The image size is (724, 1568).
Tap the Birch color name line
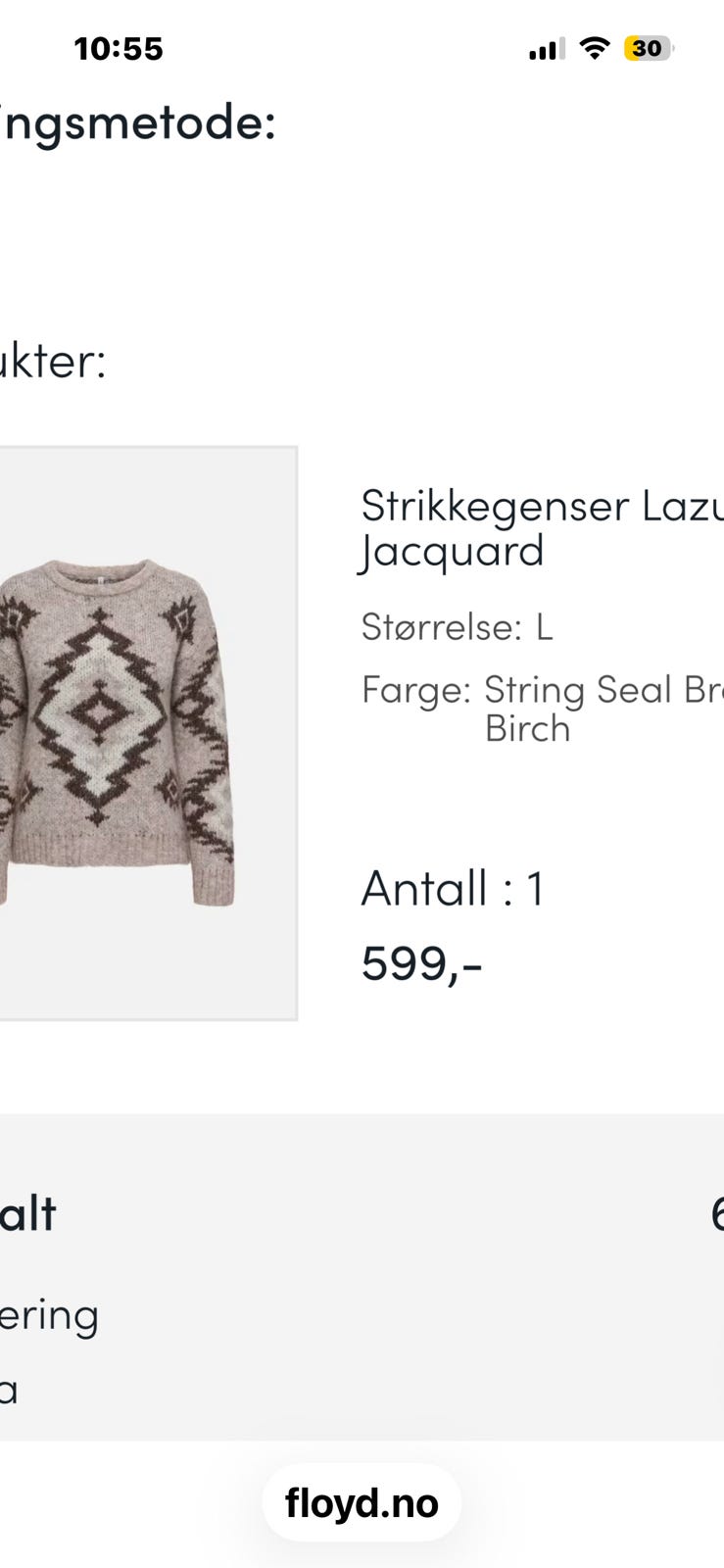coord(527,729)
